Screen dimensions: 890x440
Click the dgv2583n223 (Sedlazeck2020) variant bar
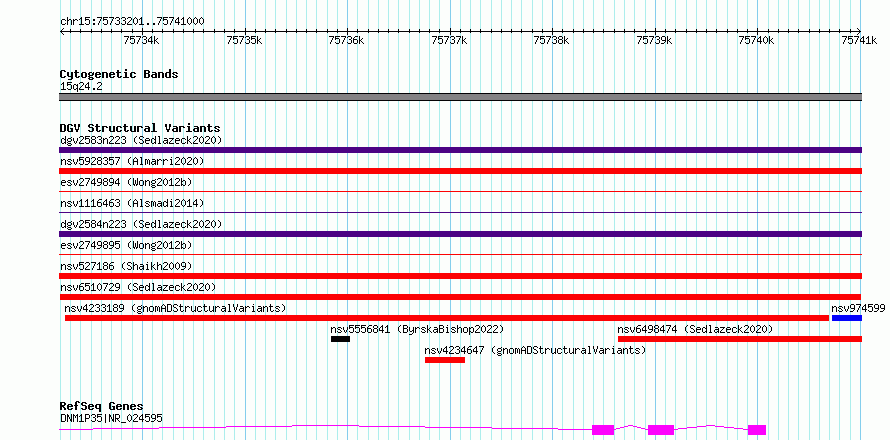coord(460,150)
